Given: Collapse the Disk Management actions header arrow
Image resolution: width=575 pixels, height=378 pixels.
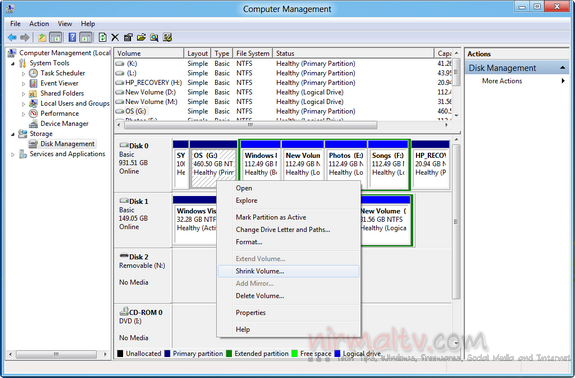Looking at the screenshot, I should [562, 68].
